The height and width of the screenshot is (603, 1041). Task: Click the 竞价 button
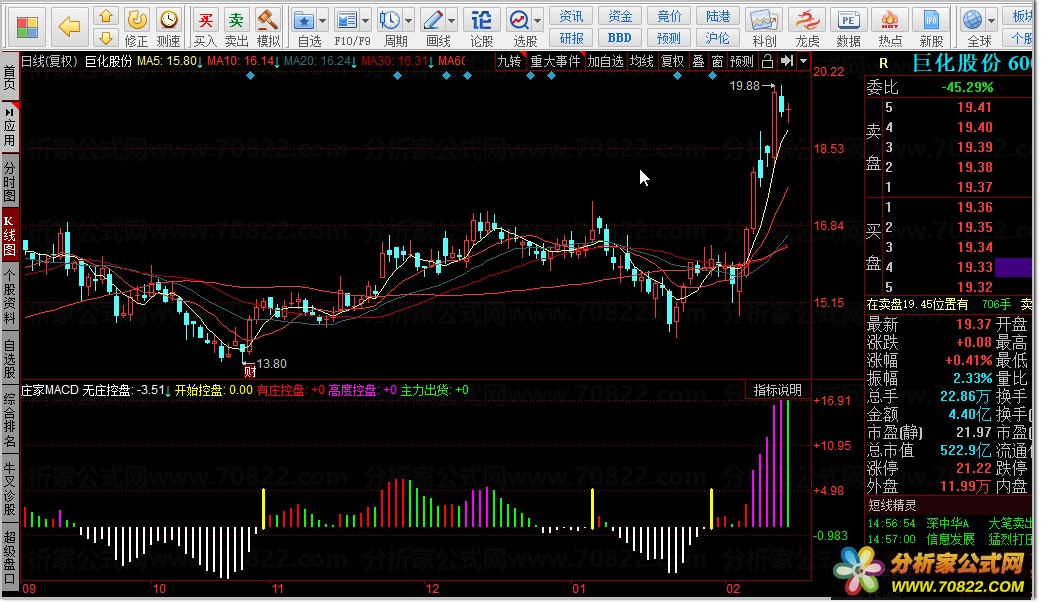669,16
